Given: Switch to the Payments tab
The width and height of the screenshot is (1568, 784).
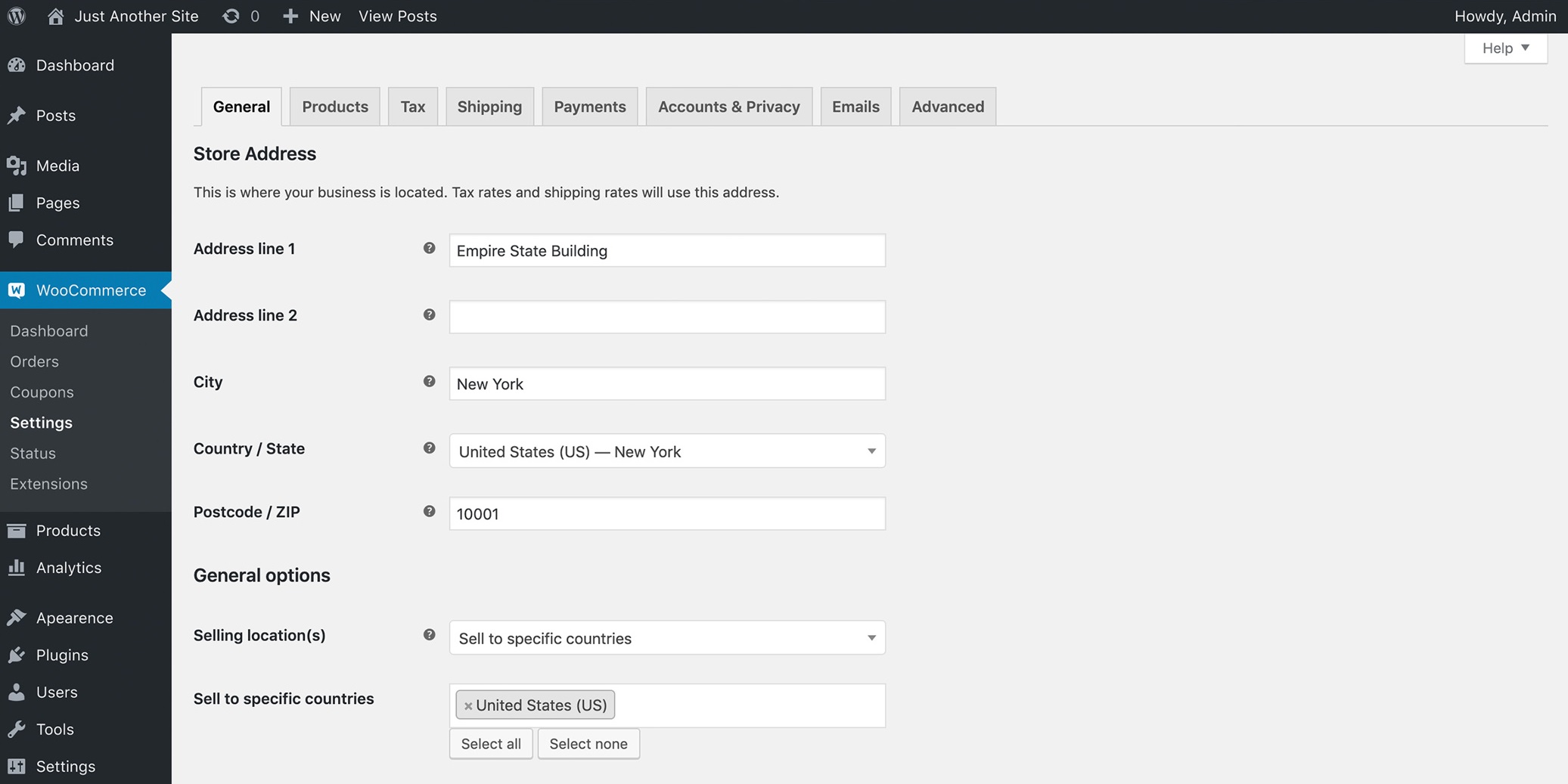Looking at the screenshot, I should [x=589, y=107].
